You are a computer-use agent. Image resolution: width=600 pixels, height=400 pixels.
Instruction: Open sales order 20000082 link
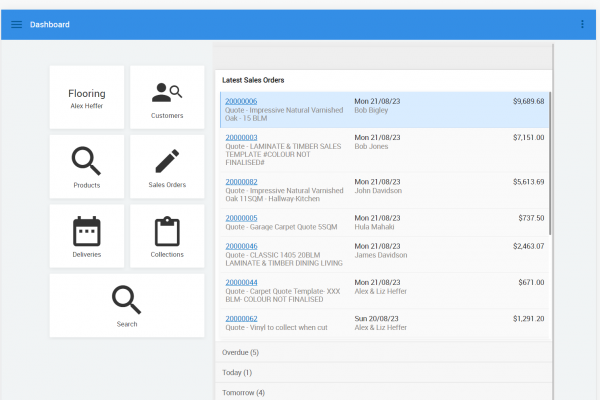pos(241,182)
